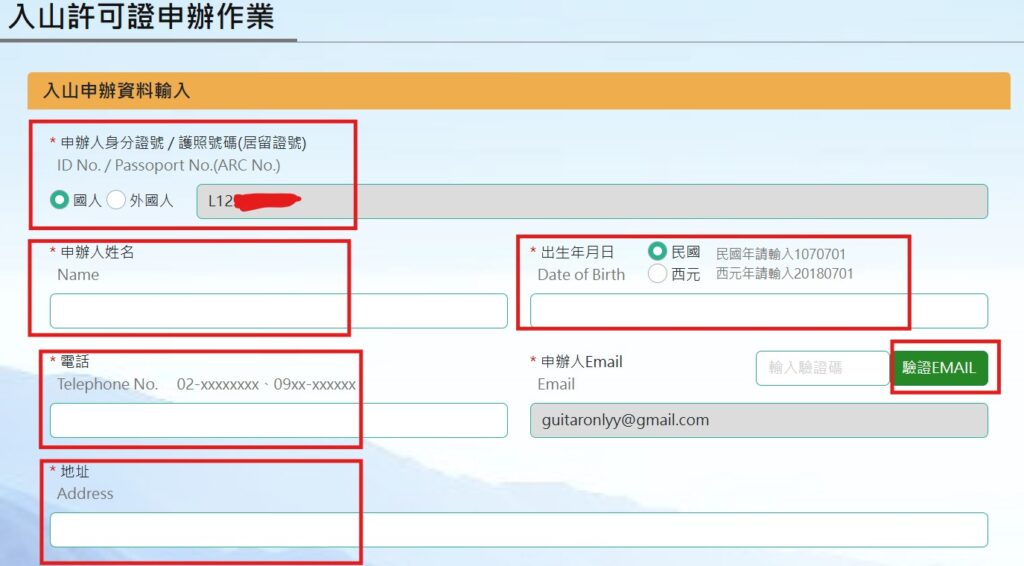Click the 申辦人姓名 field label

coord(97,252)
